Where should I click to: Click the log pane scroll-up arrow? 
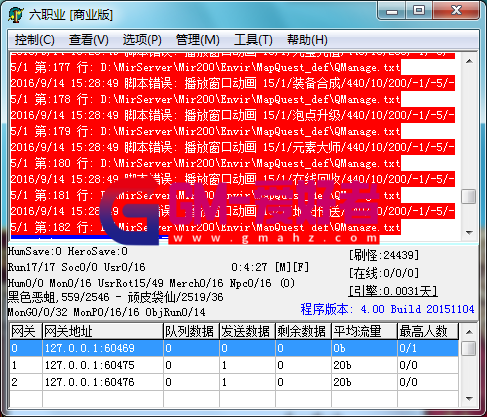469,61
